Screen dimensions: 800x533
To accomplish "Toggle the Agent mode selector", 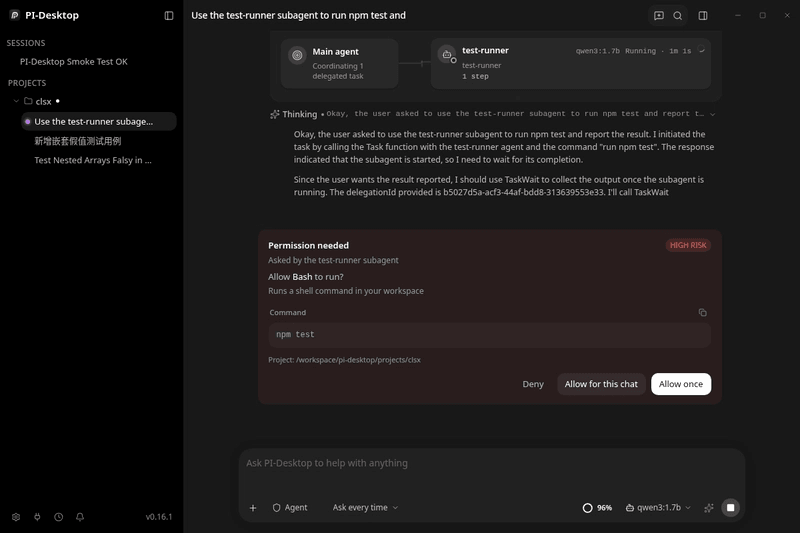I will point(290,507).
